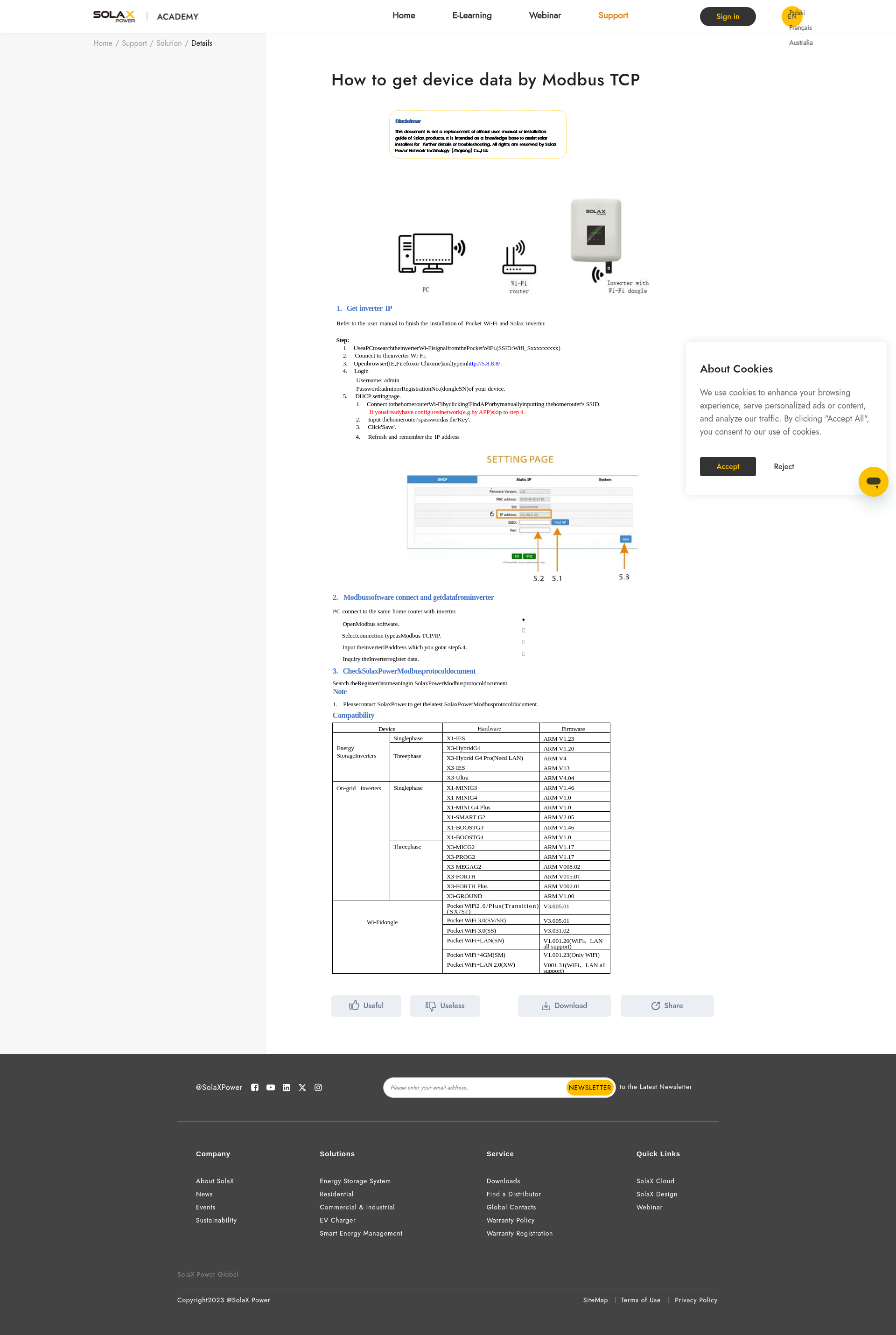Open the YouTube social icon
896x1335 pixels.
[271, 1088]
